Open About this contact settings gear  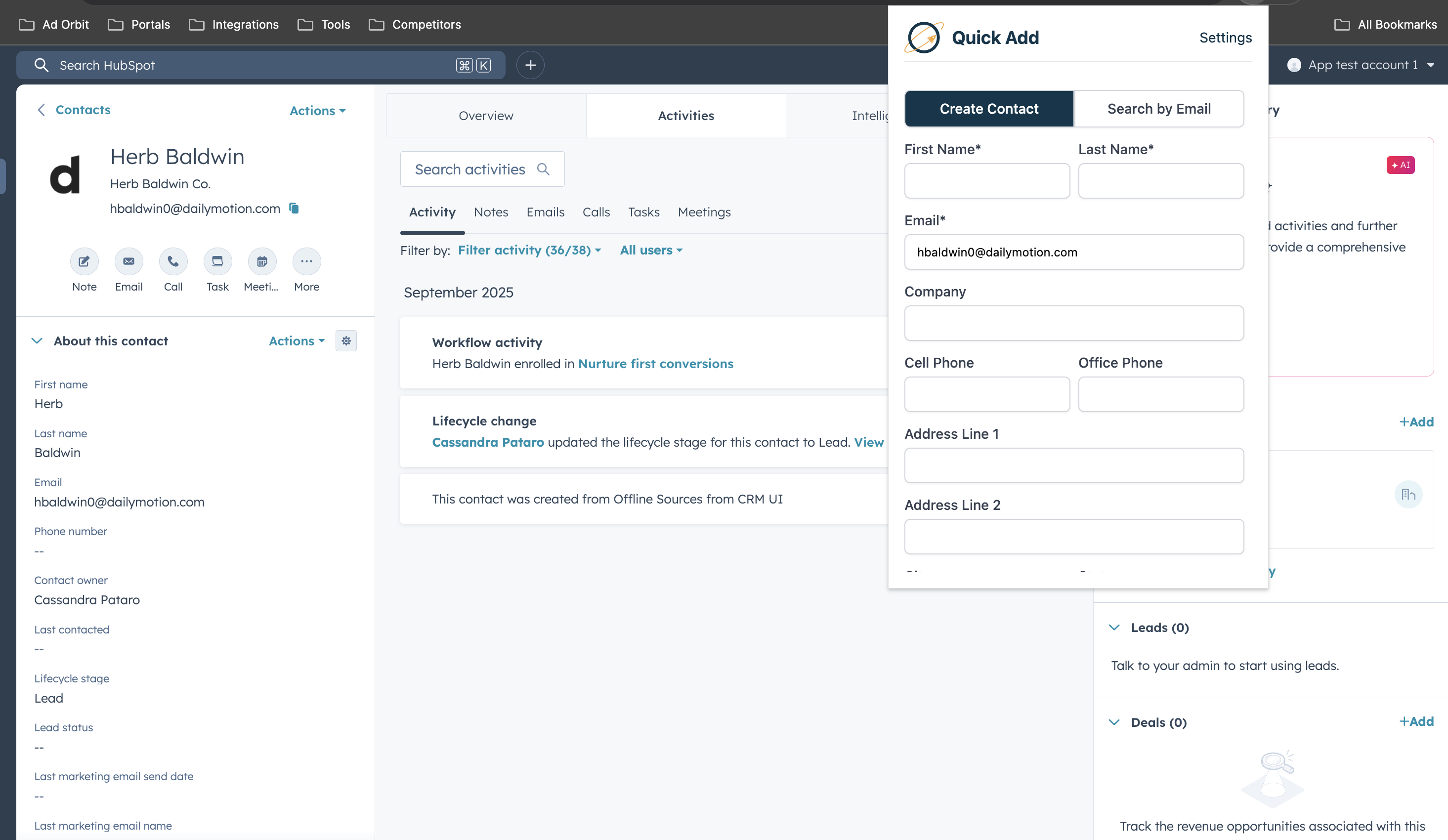[346, 341]
